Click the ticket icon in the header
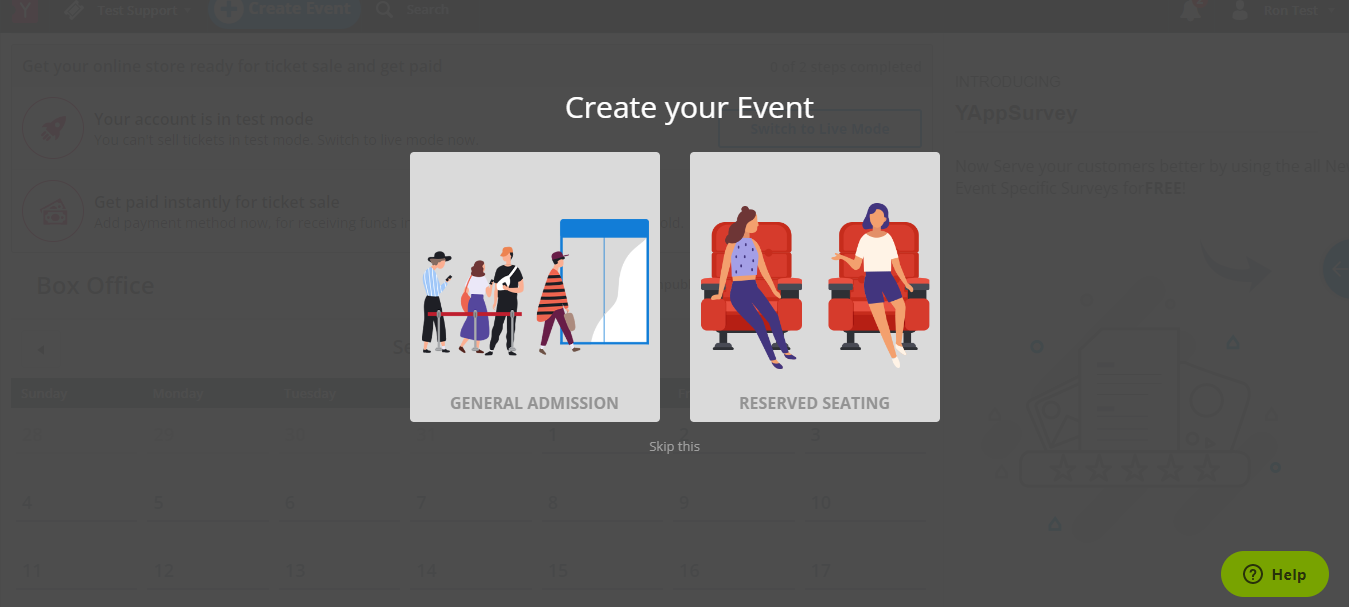1349x607 pixels. (x=73, y=11)
